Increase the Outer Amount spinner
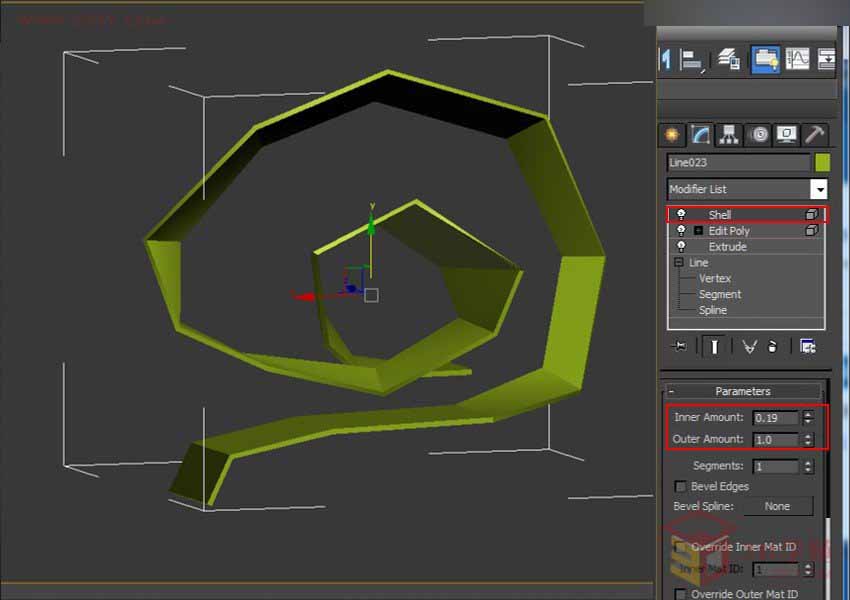This screenshot has height=600, width=850. coord(808,436)
